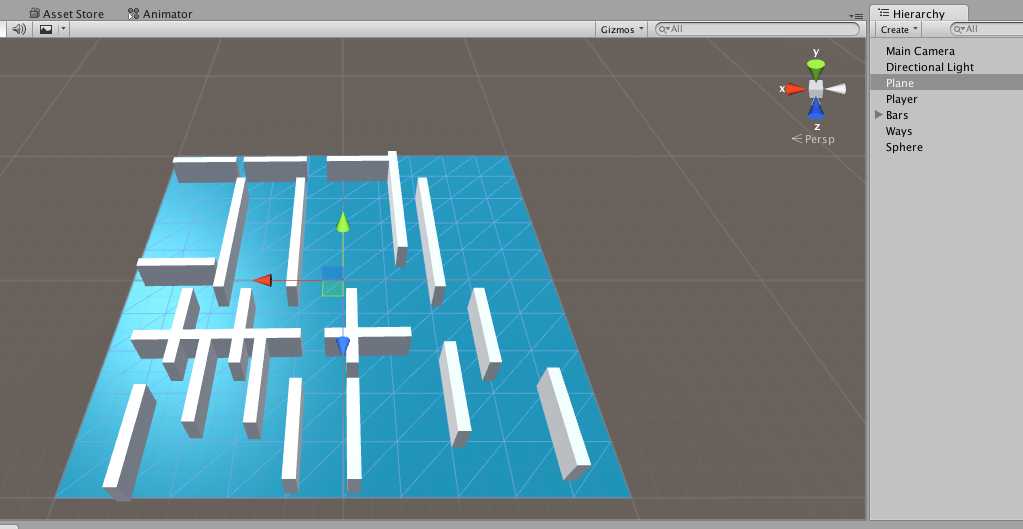
Task: Toggle scene audio speaker icon
Action: [19, 29]
